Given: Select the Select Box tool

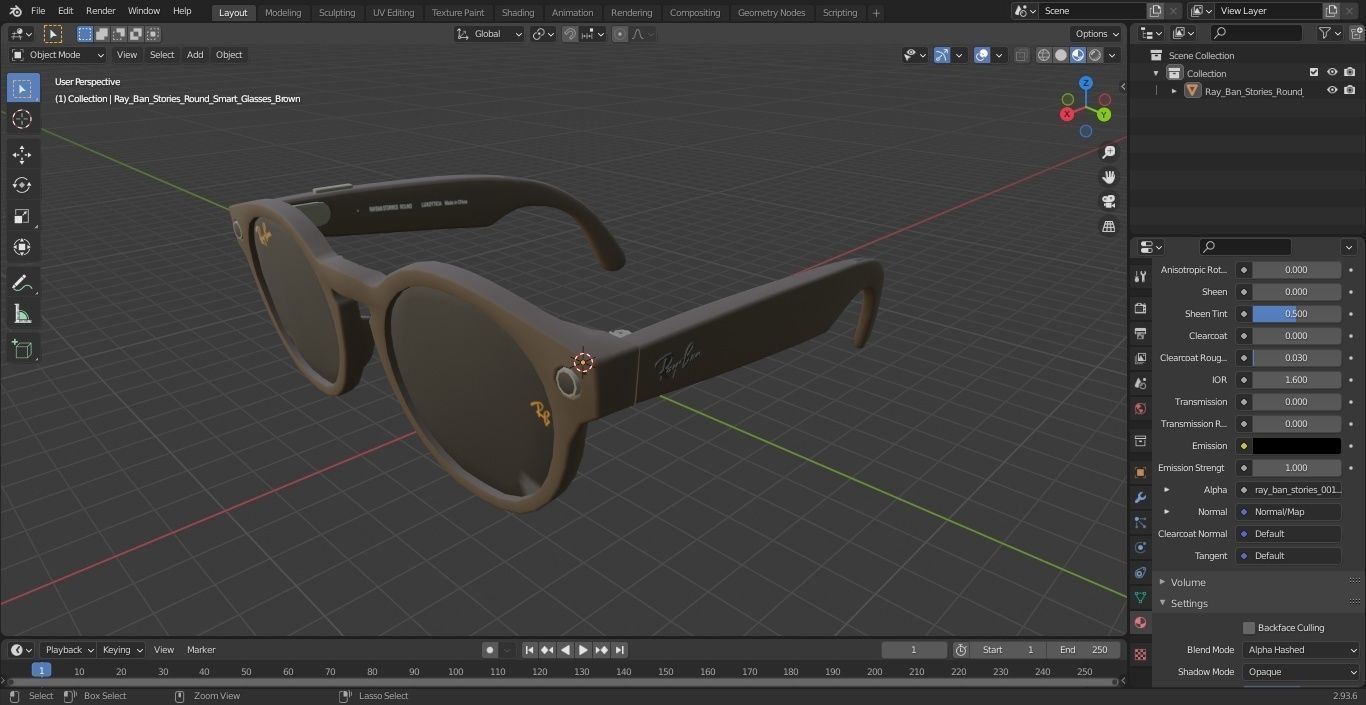Looking at the screenshot, I should tap(22, 89).
